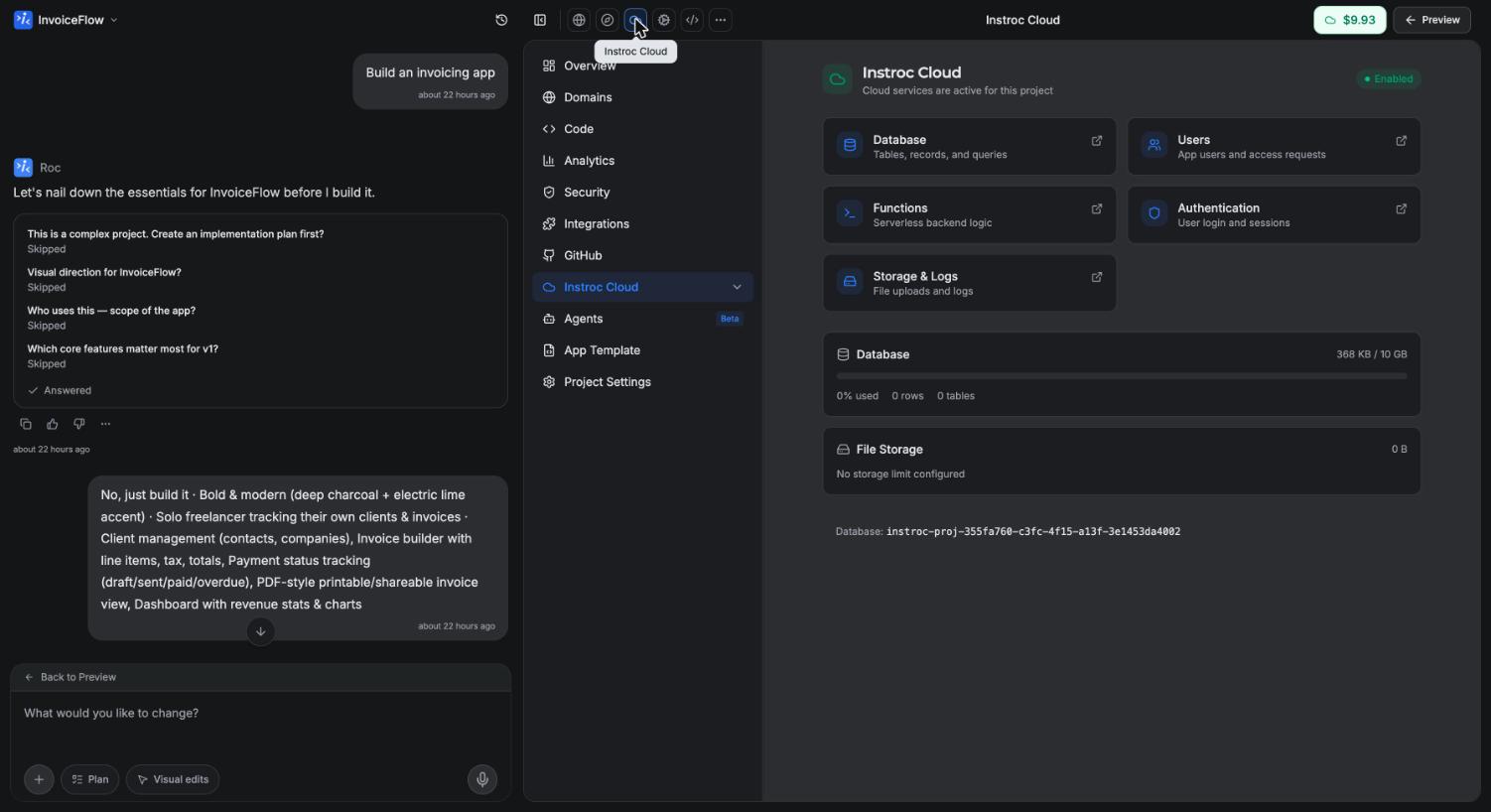The image size is (1491, 812).
Task: Open the Domains section
Action: [643, 97]
